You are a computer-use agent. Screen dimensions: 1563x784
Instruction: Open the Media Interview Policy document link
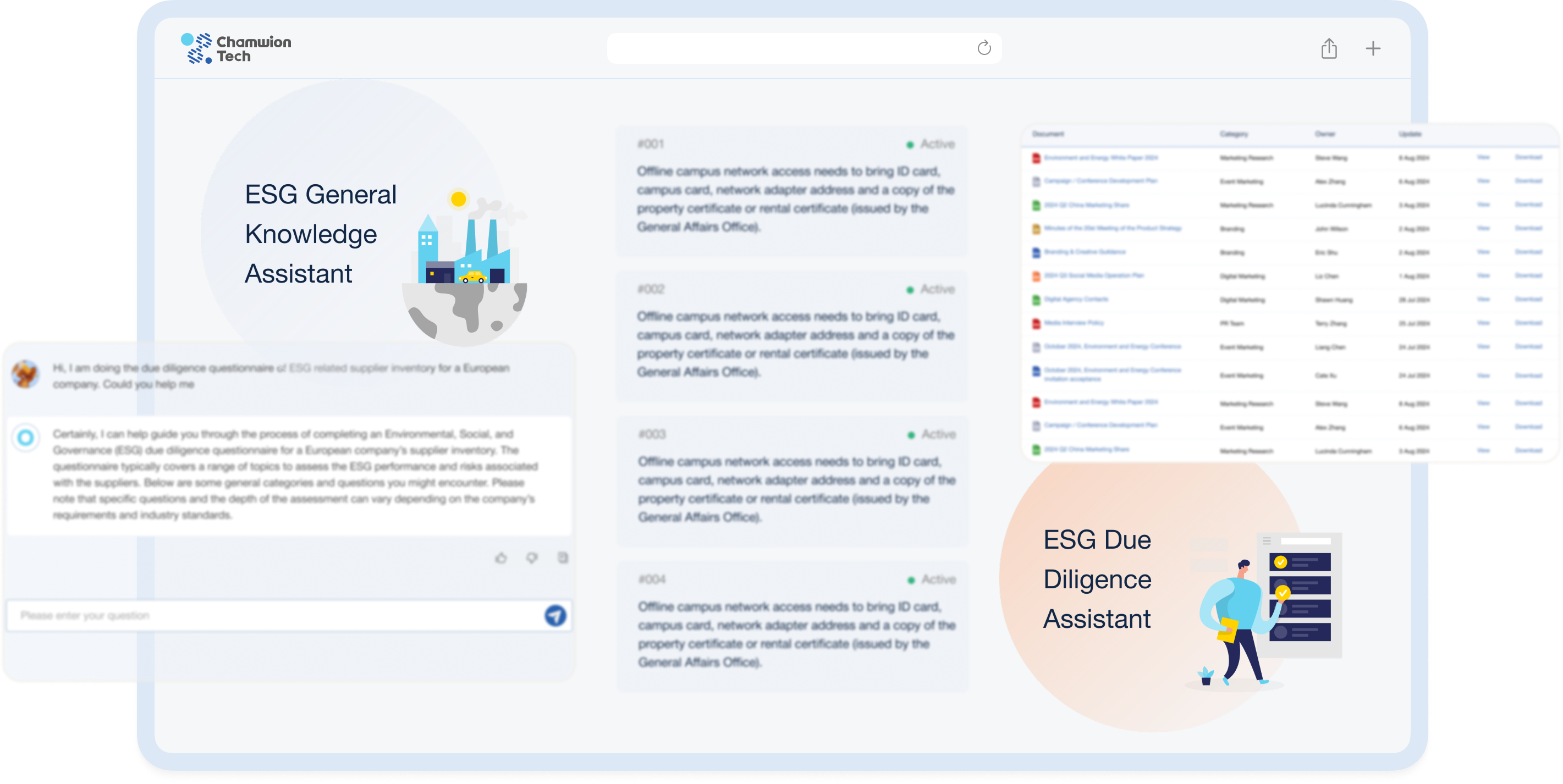click(x=1074, y=323)
